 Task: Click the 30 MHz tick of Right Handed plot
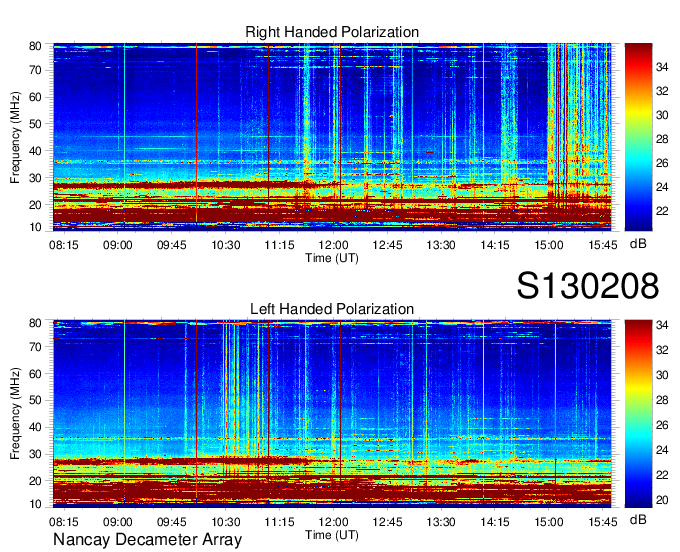pos(35,178)
